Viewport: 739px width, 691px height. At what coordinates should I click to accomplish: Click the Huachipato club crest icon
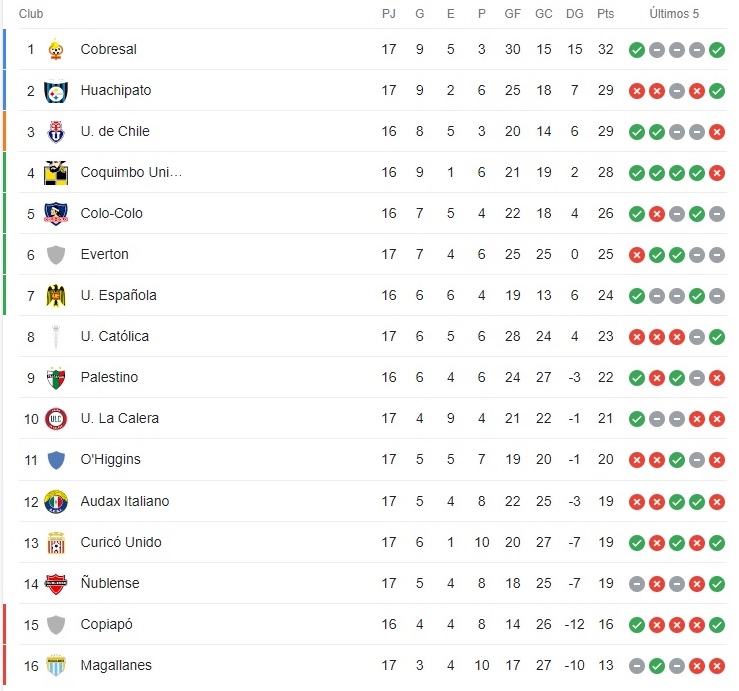click(x=56, y=90)
